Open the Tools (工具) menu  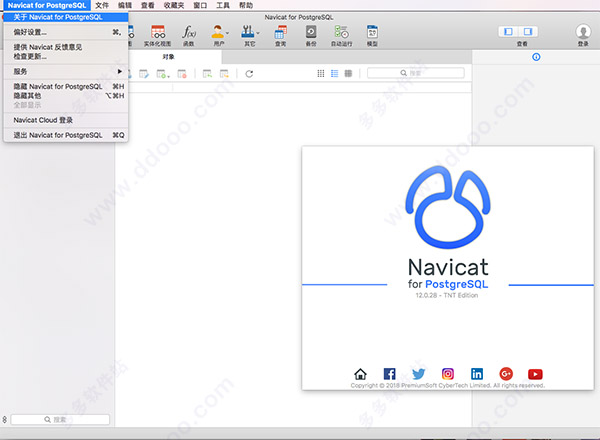223,5
